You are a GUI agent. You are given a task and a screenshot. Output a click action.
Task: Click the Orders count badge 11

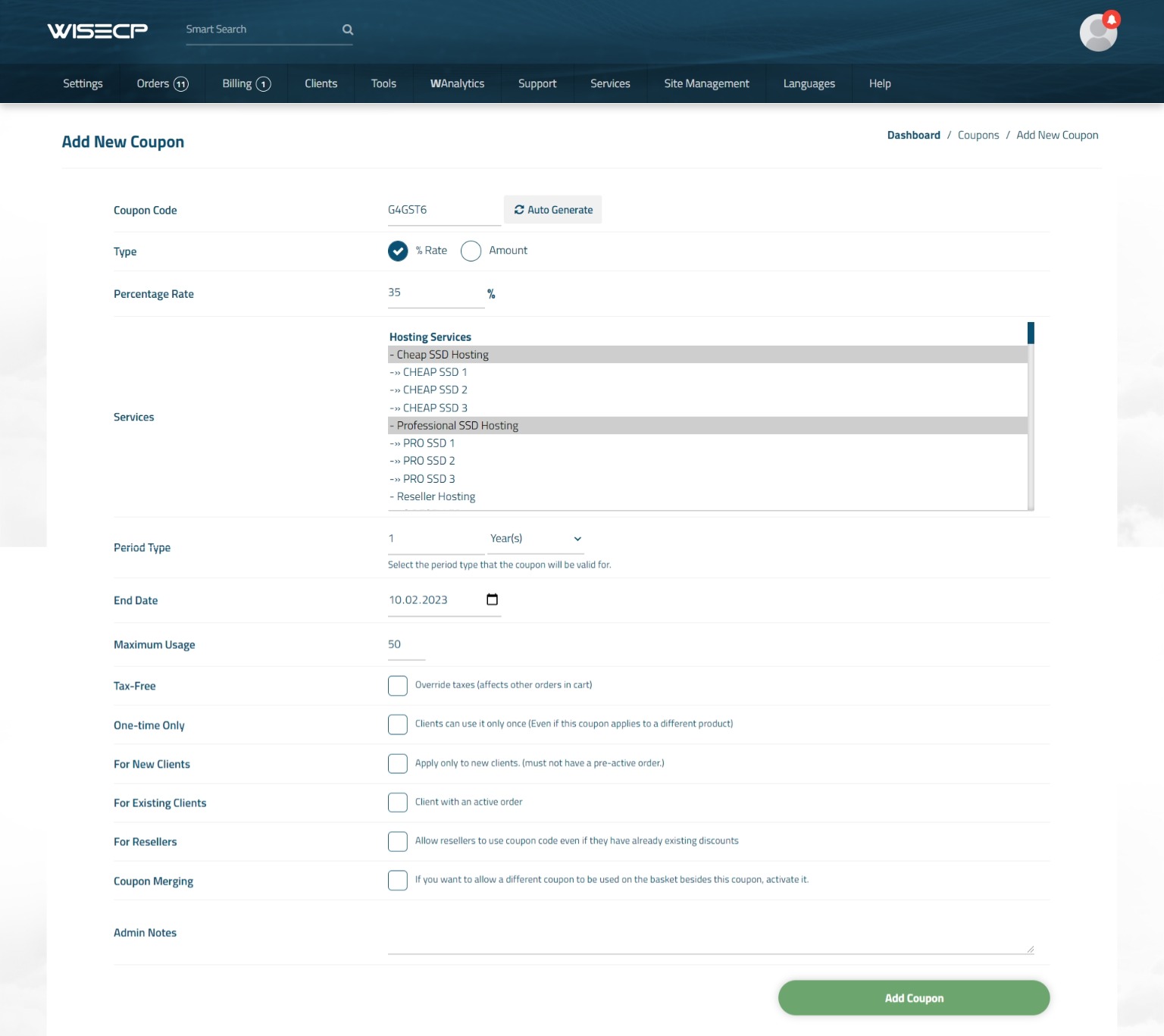[x=181, y=84]
